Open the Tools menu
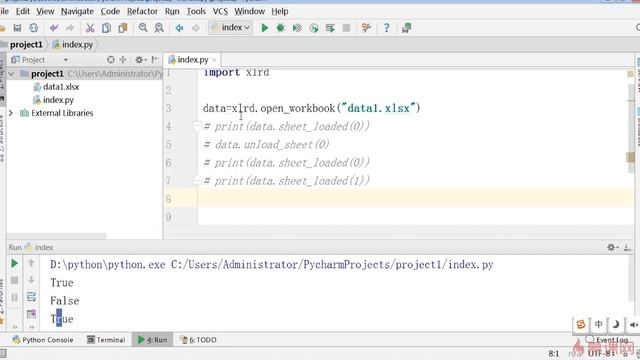Screen dimensions: 640x360 196,11
